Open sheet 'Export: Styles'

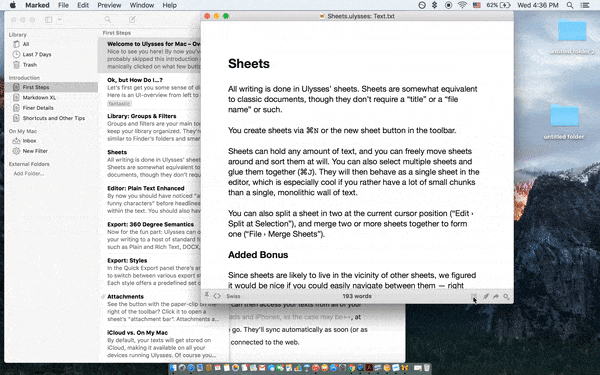point(150,271)
